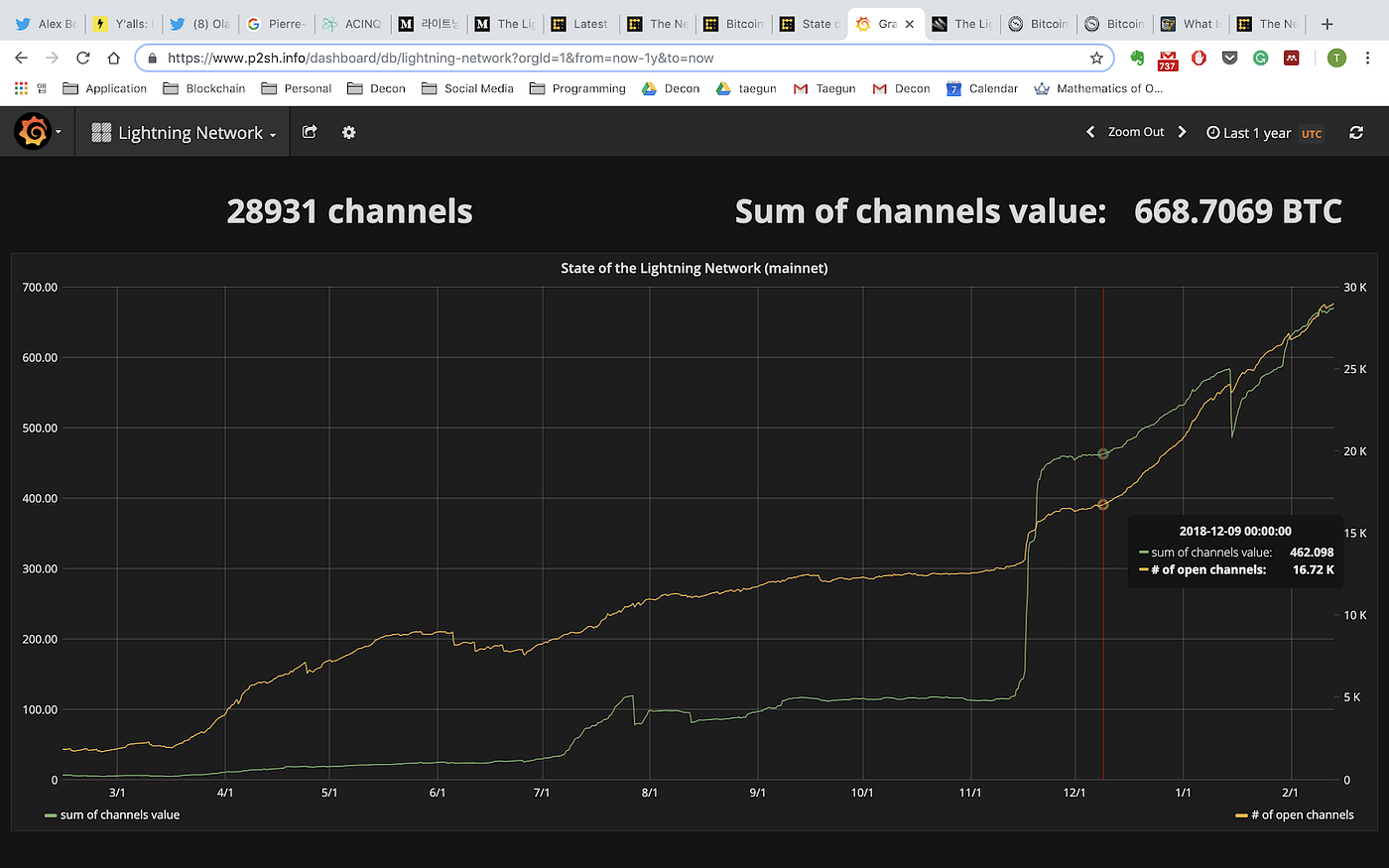This screenshot has width=1389, height=868.
Task: Open the Last 1 year time picker
Action: click(1264, 133)
